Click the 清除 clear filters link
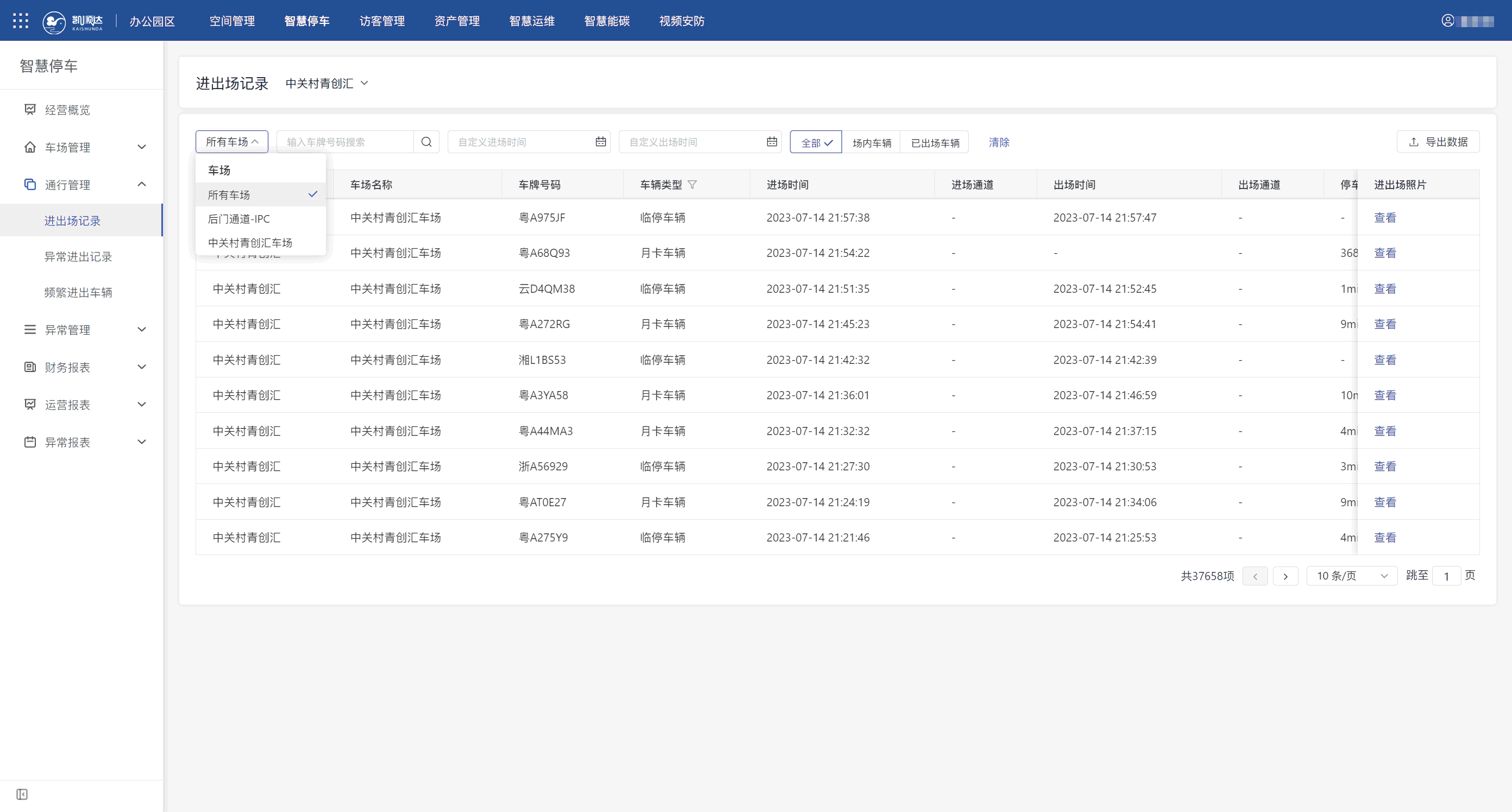The width and height of the screenshot is (1512, 812). (999, 142)
